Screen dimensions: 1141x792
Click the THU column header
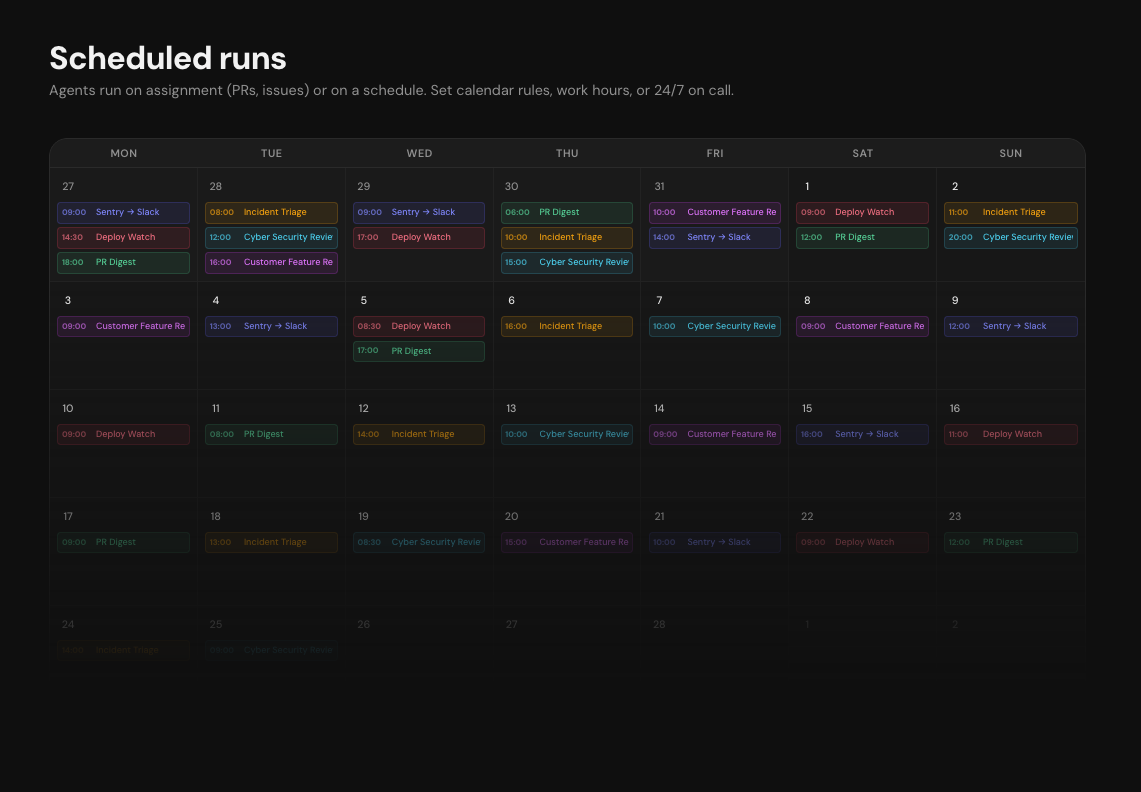point(567,154)
